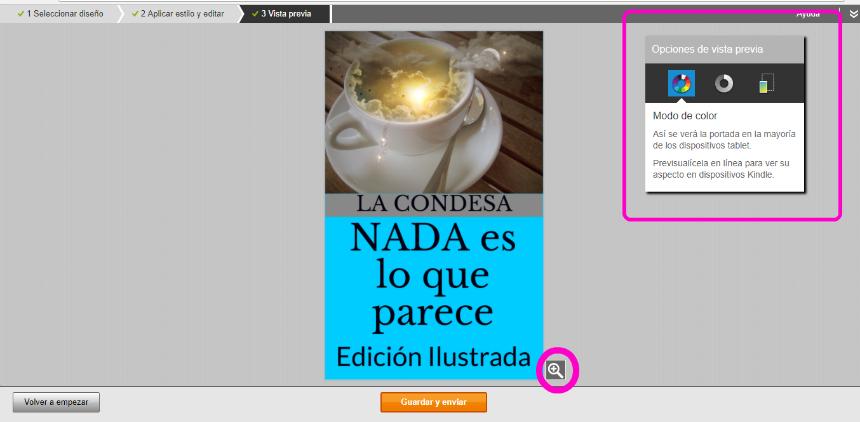The width and height of the screenshot is (860, 422).
Task: Click the zoom magnifier icon below cover
Action: click(556, 370)
